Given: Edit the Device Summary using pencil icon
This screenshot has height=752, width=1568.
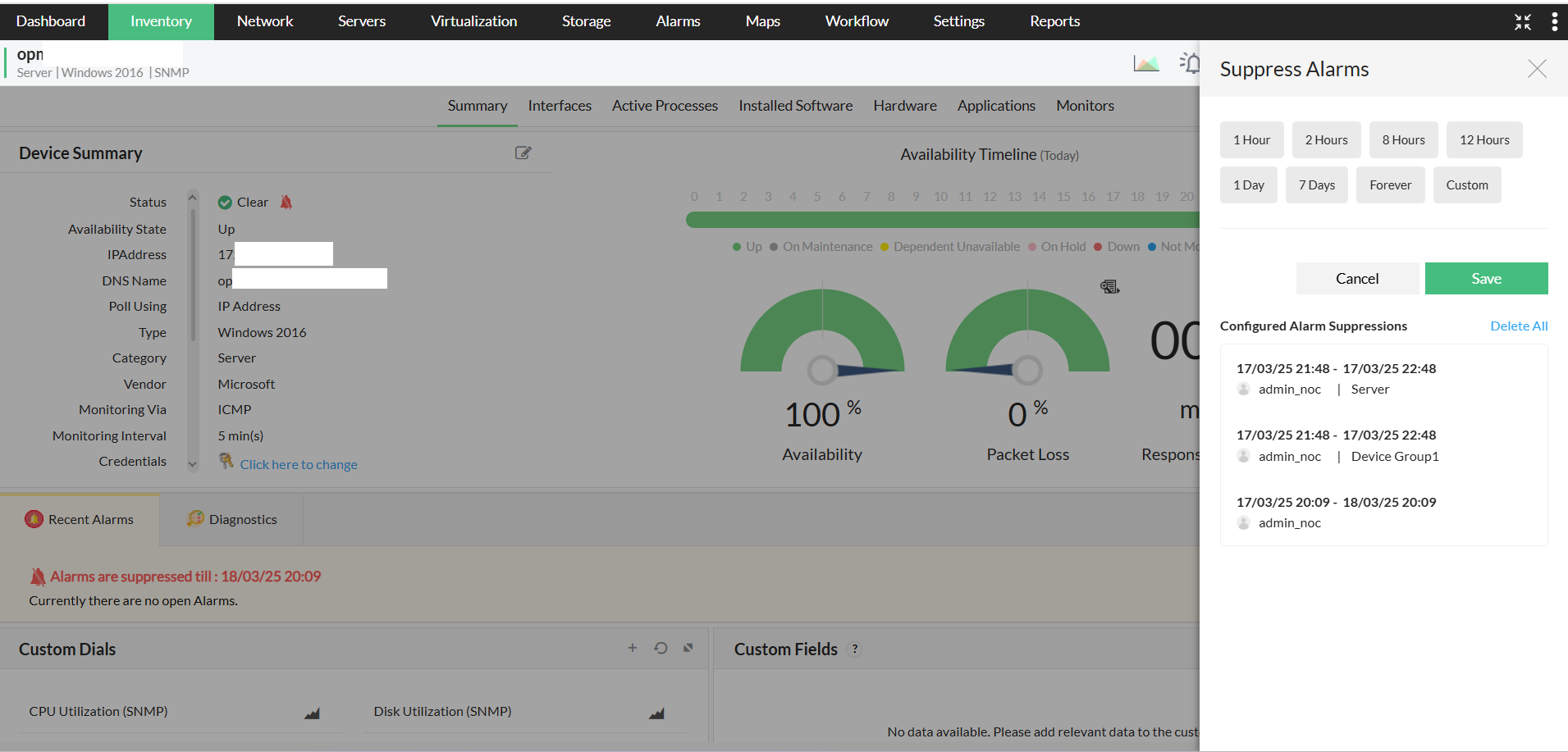Looking at the screenshot, I should point(523,153).
